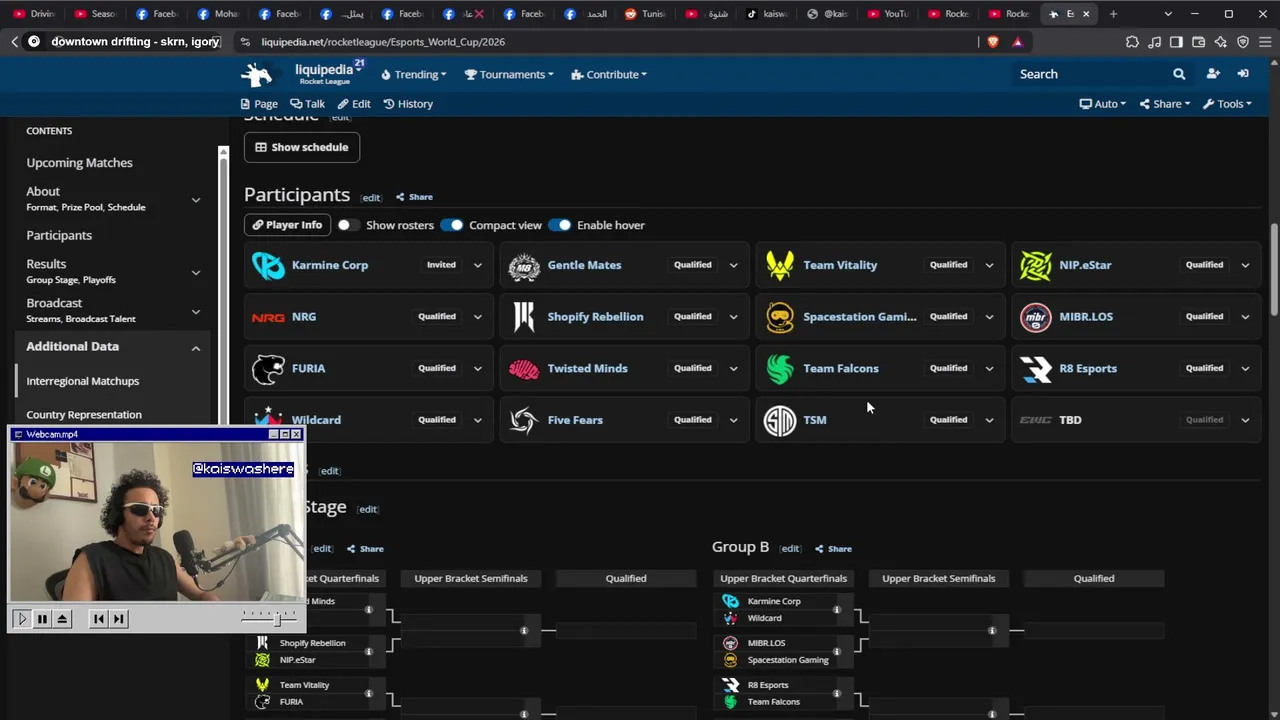Click the Gentle Mates team logo
1280x720 pixels.
pyautogui.click(x=524, y=265)
